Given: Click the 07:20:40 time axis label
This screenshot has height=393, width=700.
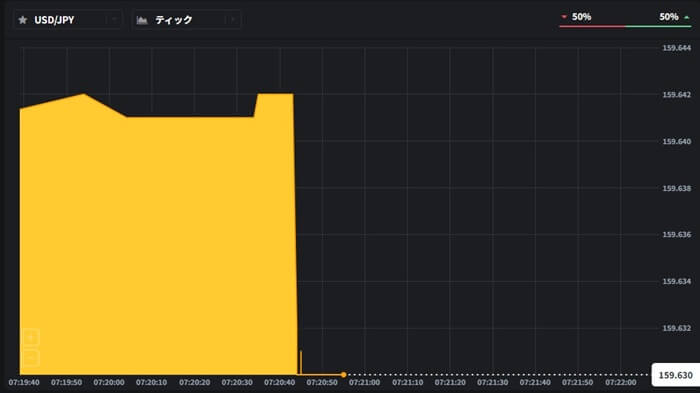Looking at the screenshot, I should point(279,383).
